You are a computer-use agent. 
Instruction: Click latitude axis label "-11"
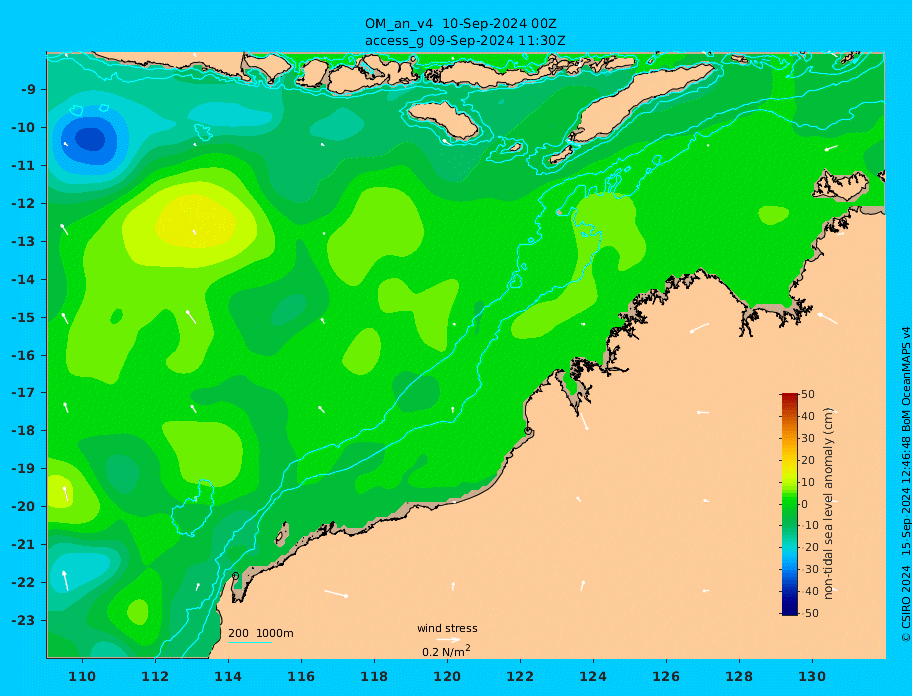point(23,166)
